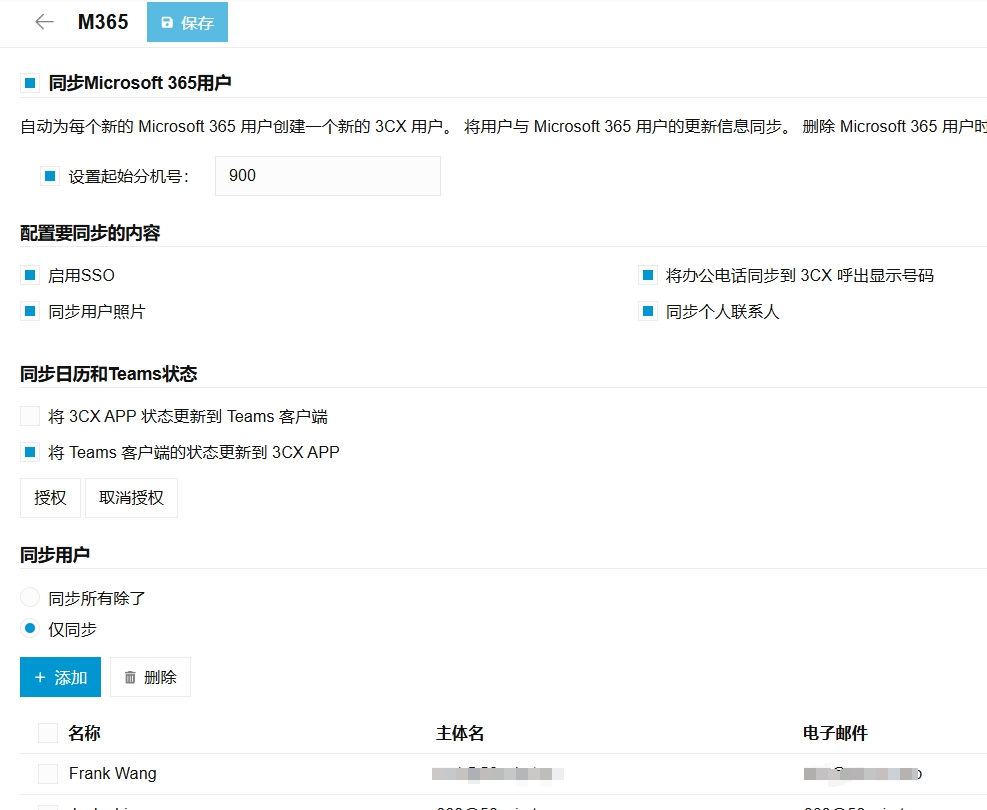Viewport: 987px width, 810px height.
Task: Toggle 将办公电话同步到 3CX 呼出显示号码 checkbox
Action: pos(647,275)
